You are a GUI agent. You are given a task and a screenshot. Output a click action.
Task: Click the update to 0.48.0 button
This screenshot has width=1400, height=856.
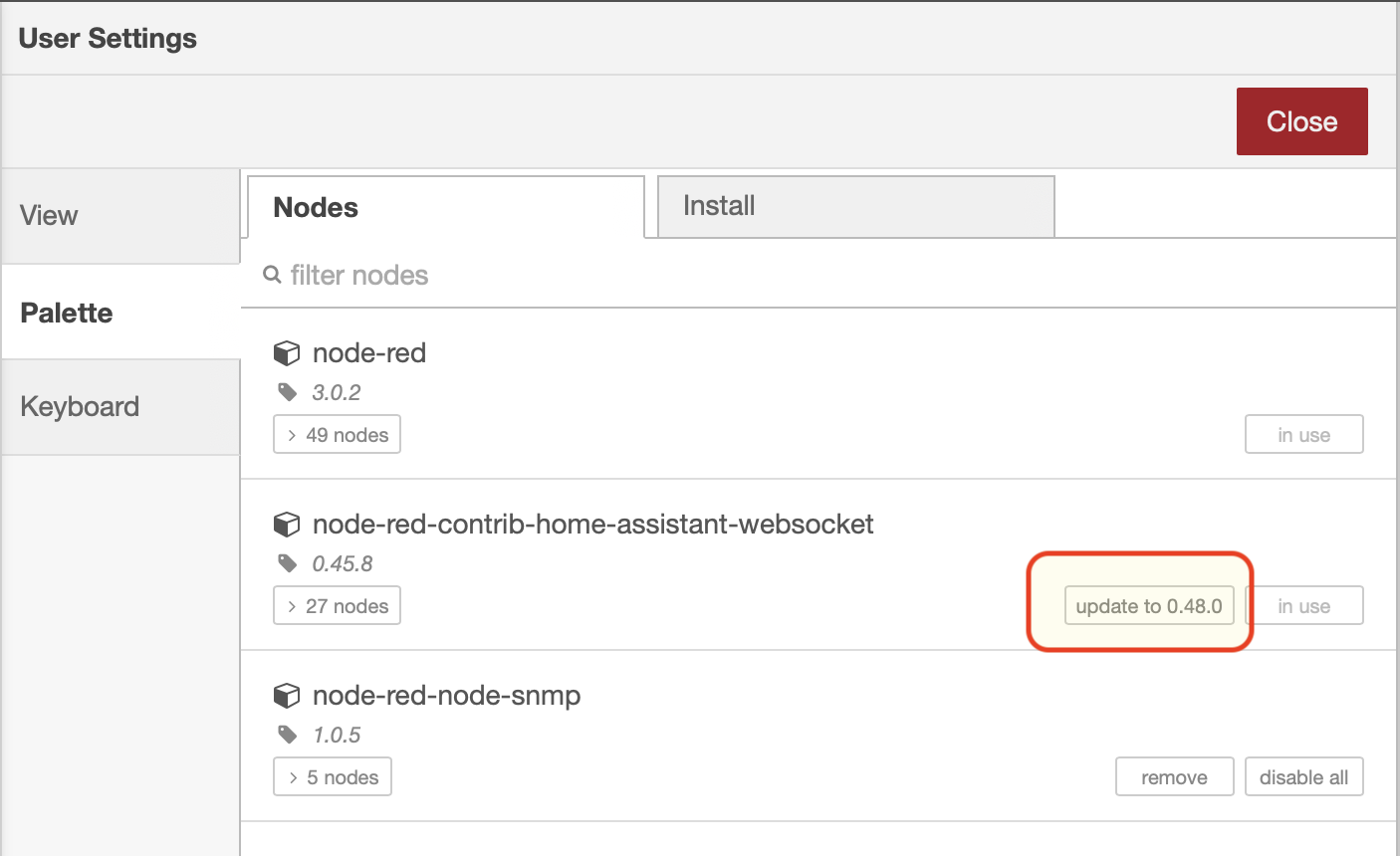coord(1149,606)
